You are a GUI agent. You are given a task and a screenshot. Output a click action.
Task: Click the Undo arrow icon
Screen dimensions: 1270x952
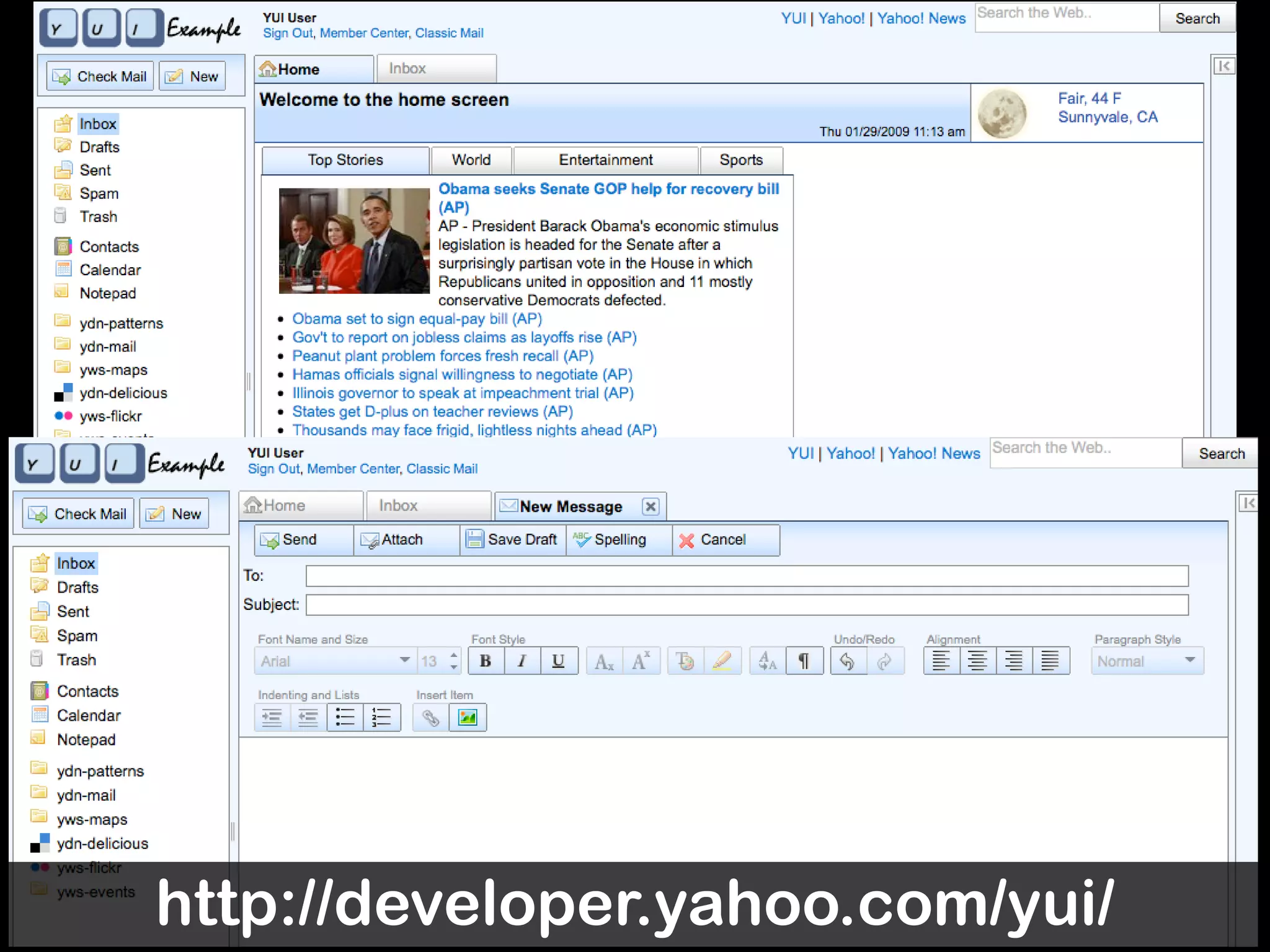848,661
